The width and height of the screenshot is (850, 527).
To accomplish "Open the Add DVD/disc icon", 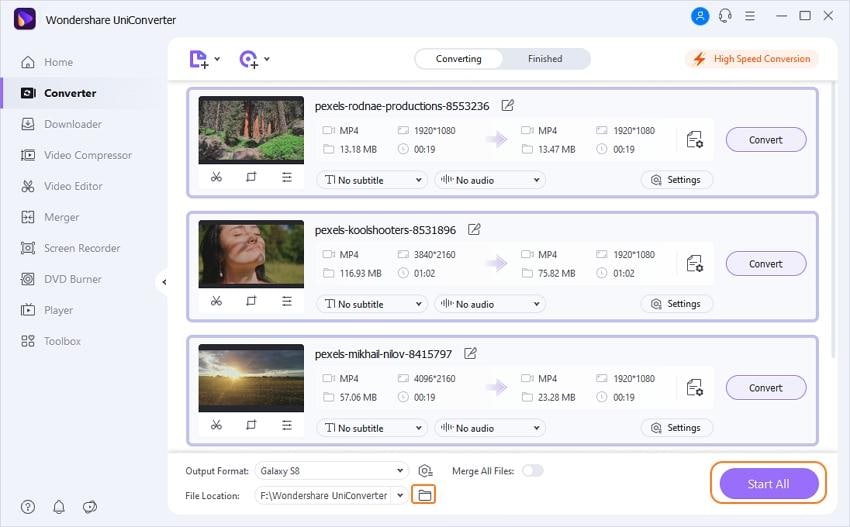I will [x=248, y=59].
